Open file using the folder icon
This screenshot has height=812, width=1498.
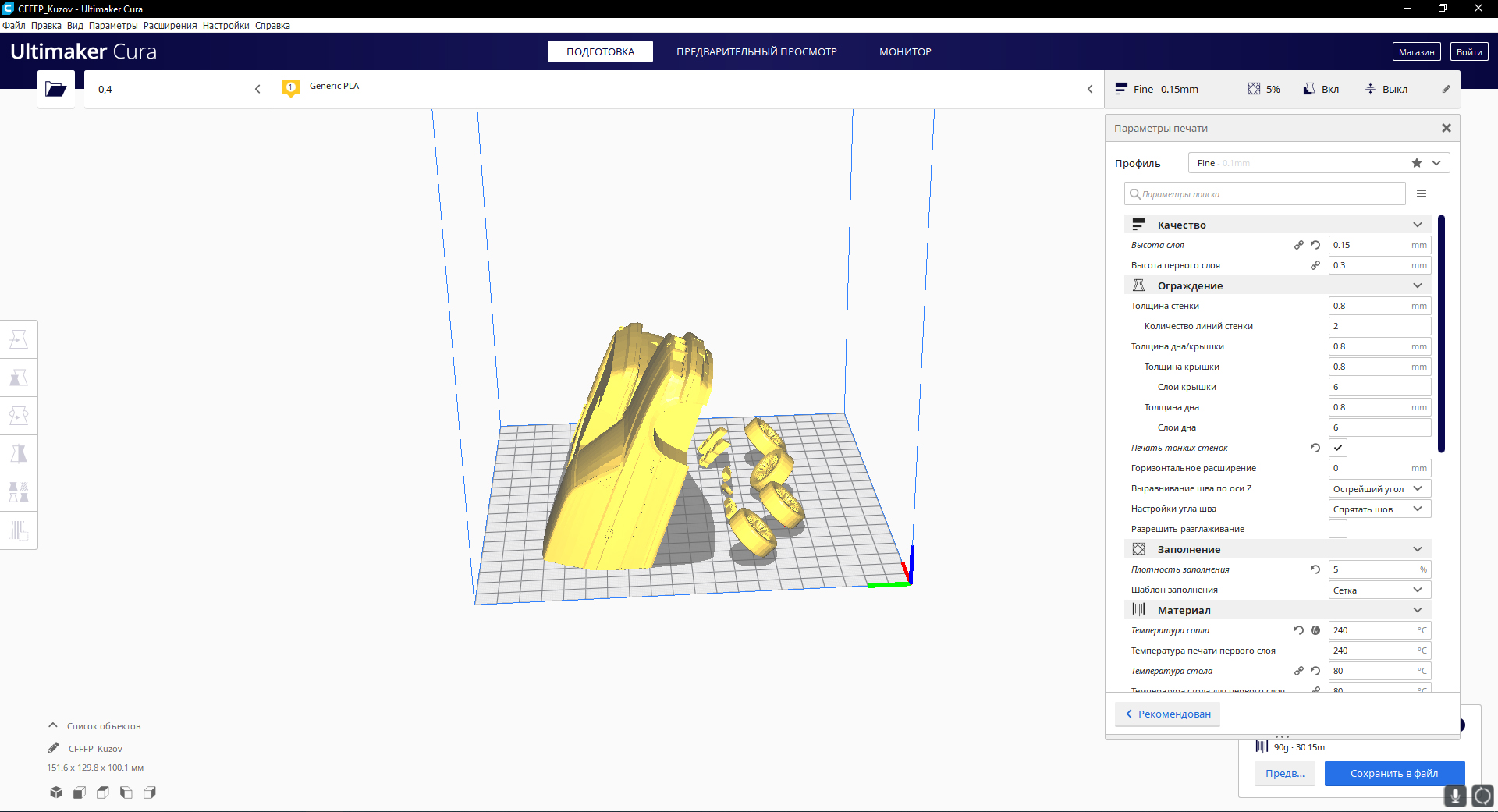point(55,89)
